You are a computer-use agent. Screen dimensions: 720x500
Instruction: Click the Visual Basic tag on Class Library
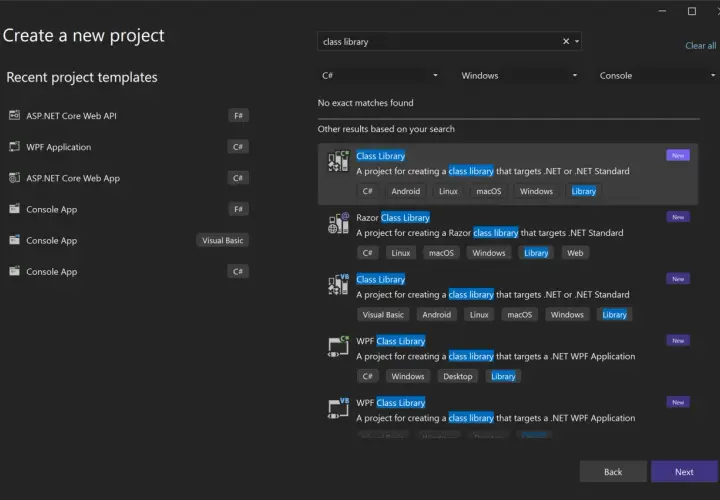pyautogui.click(x=383, y=315)
